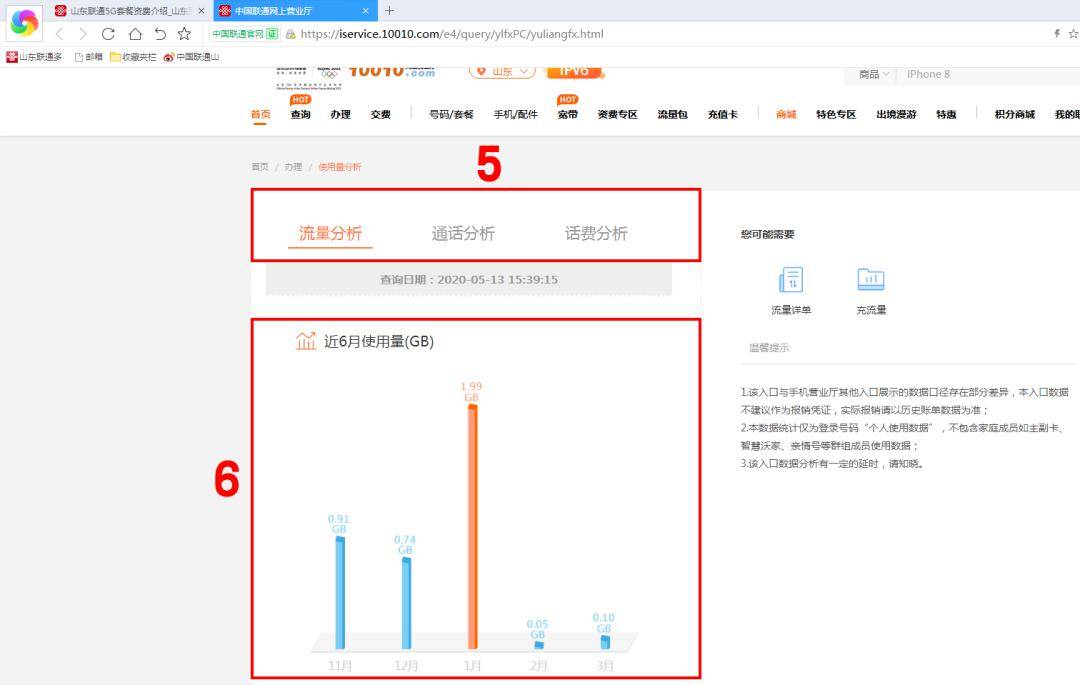Open 资费专区 in the navigation bar
Screen dimensions: 1080x685
(x=617, y=114)
